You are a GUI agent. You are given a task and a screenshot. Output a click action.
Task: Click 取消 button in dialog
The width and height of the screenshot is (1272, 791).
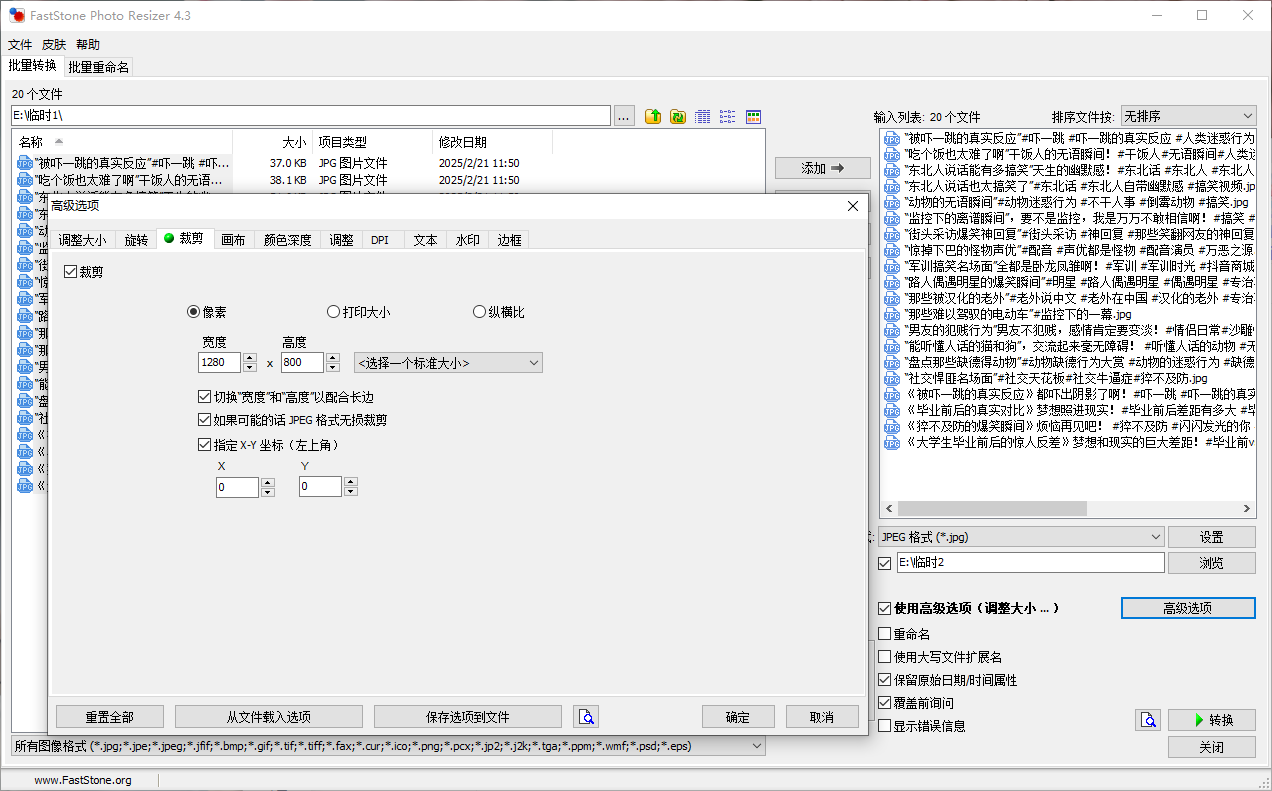822,717
